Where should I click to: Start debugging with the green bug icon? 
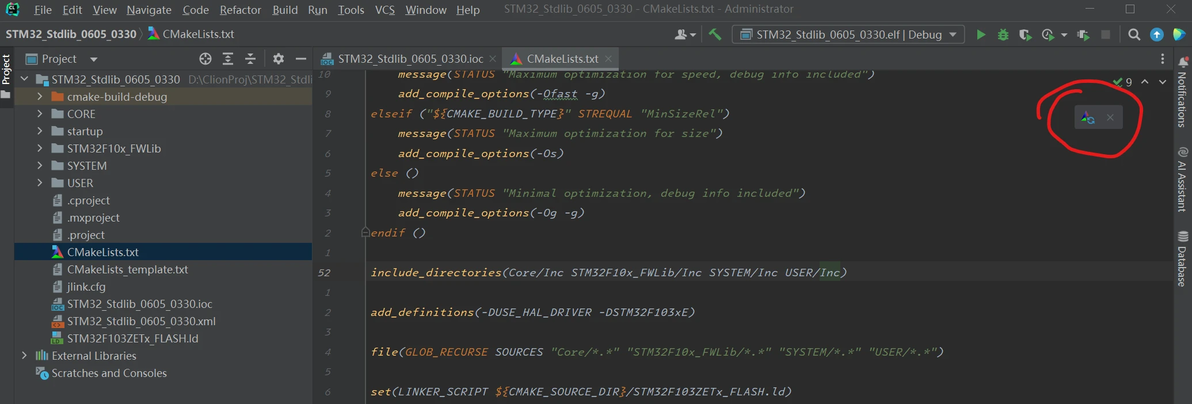click(1003, 34)
